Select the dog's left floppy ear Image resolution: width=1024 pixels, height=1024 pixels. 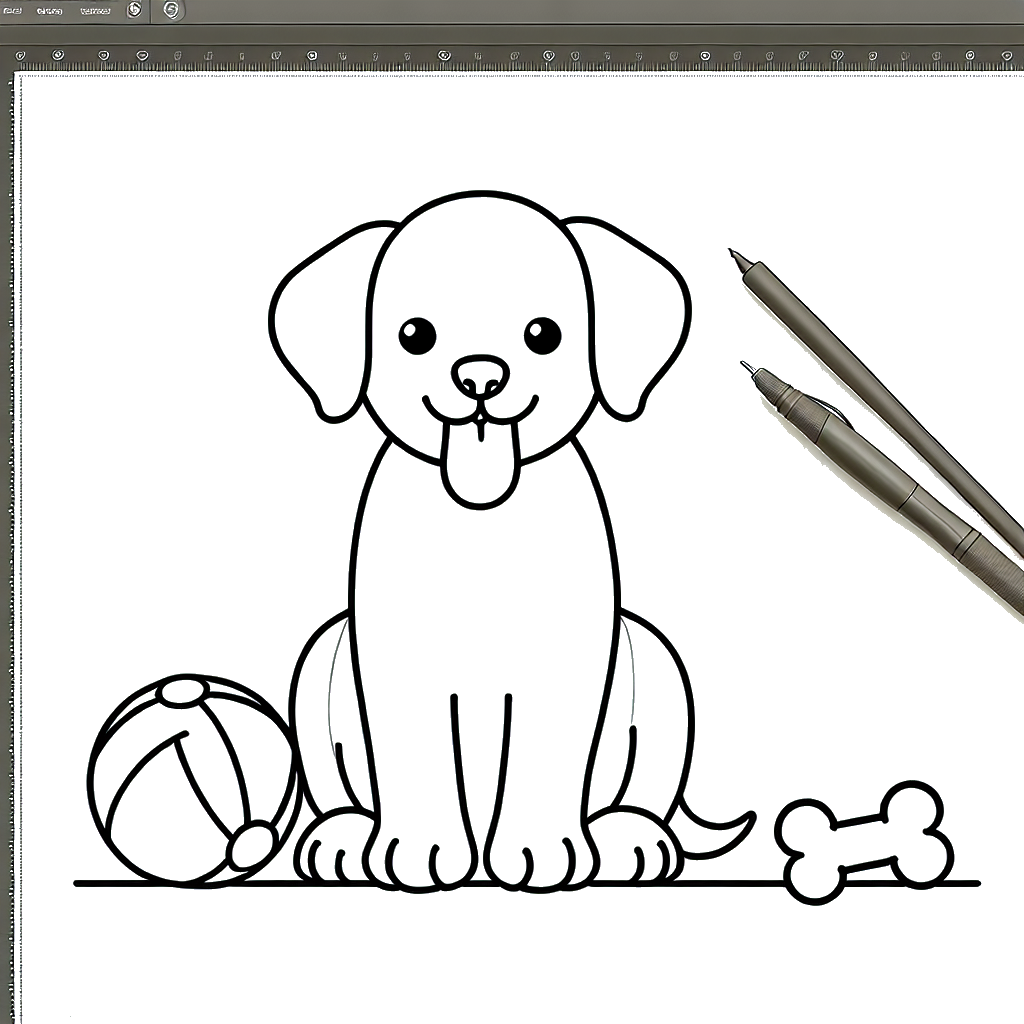[320, 320]
